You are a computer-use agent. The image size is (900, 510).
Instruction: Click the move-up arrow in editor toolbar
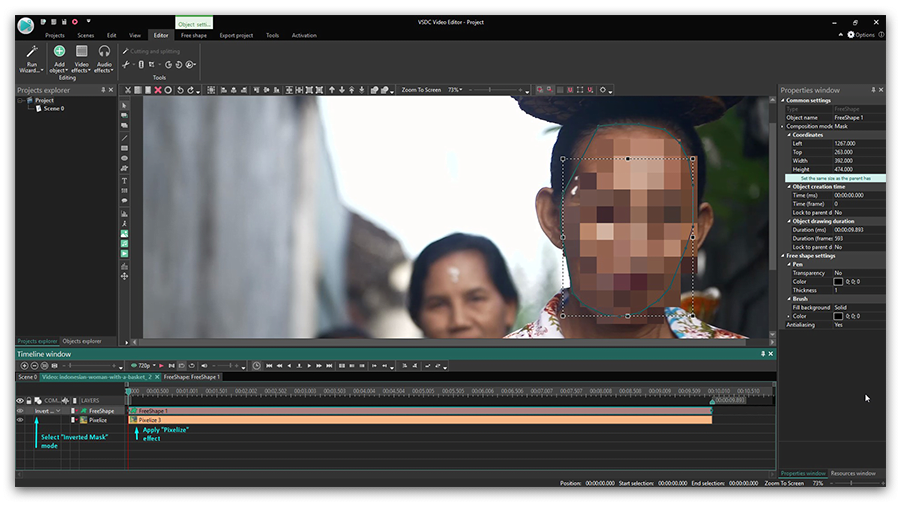click(332, 90)
